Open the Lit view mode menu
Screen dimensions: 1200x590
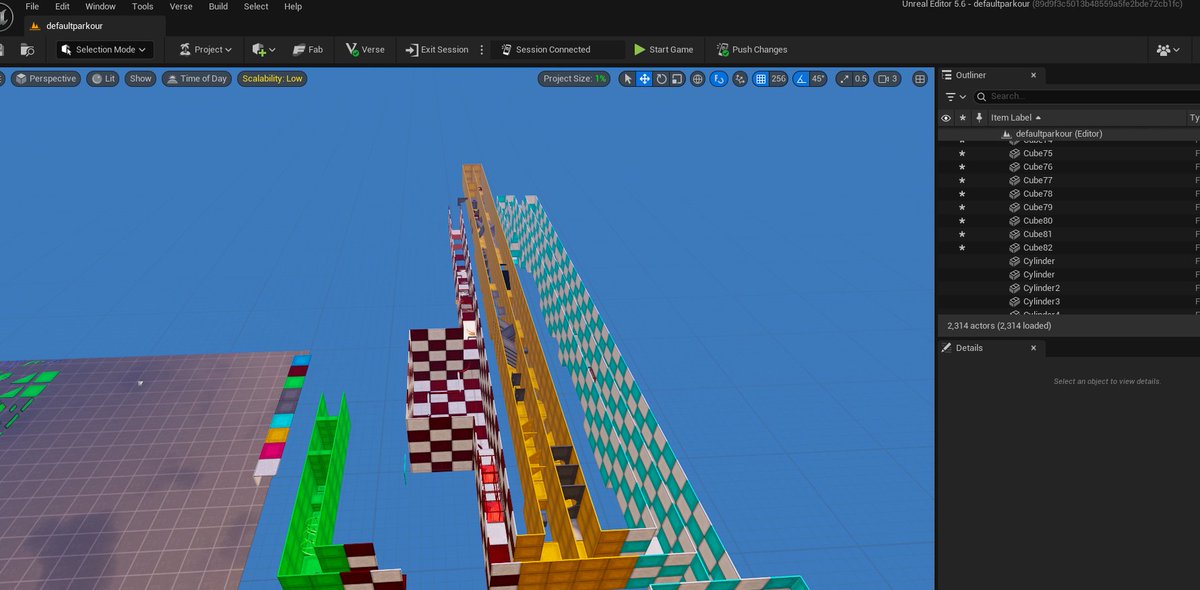click(102, 78)
